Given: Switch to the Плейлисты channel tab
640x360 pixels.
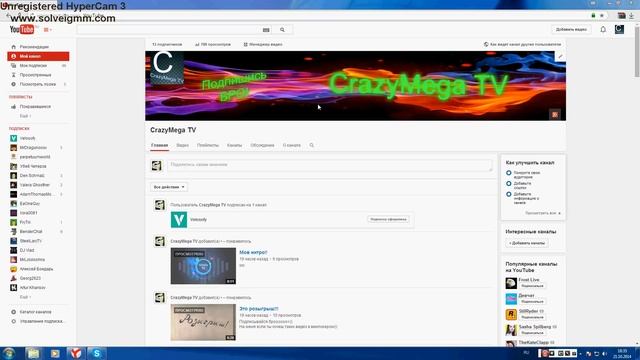Looking at the screenshot, I should (x=208, y=145).
